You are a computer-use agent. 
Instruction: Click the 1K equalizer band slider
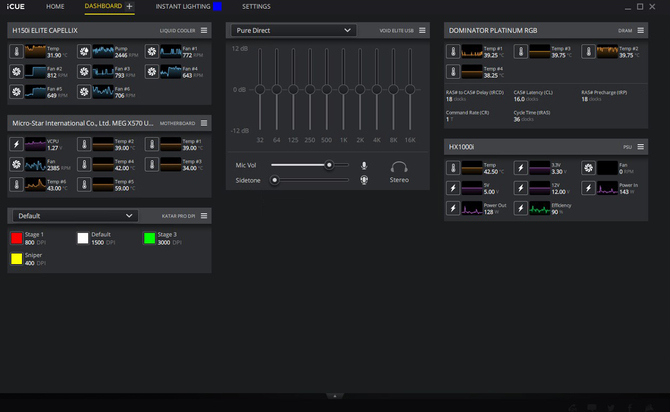tap(343, 89)
